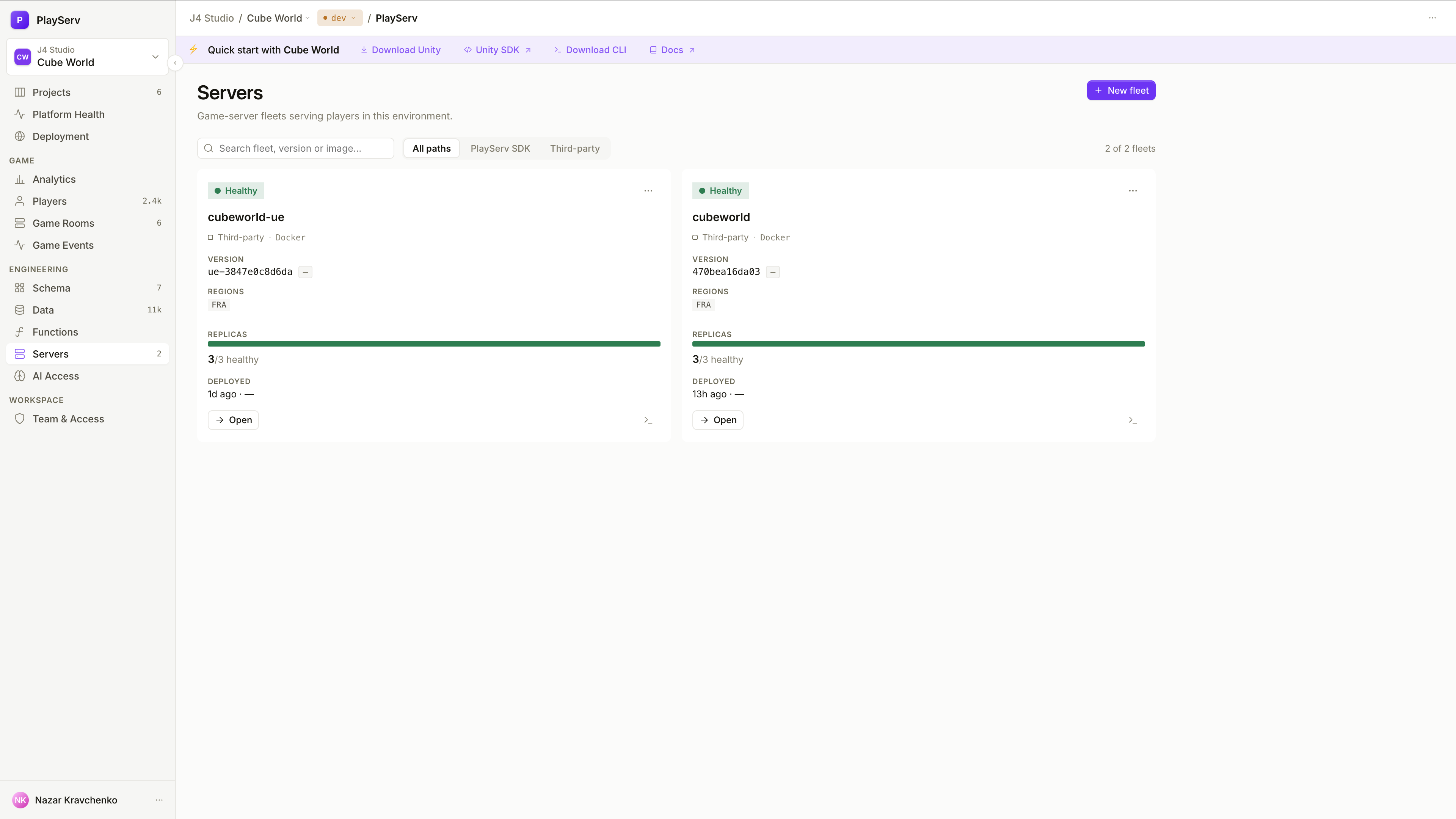Open the Docs external link
This screenshot has height=819, width=1456.
click(672, 50)
